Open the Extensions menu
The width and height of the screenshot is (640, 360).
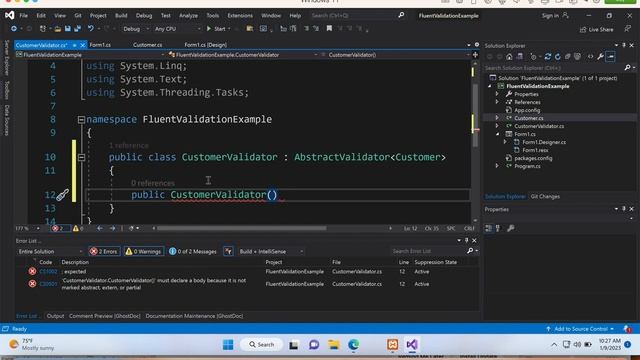tap(240, 16)
